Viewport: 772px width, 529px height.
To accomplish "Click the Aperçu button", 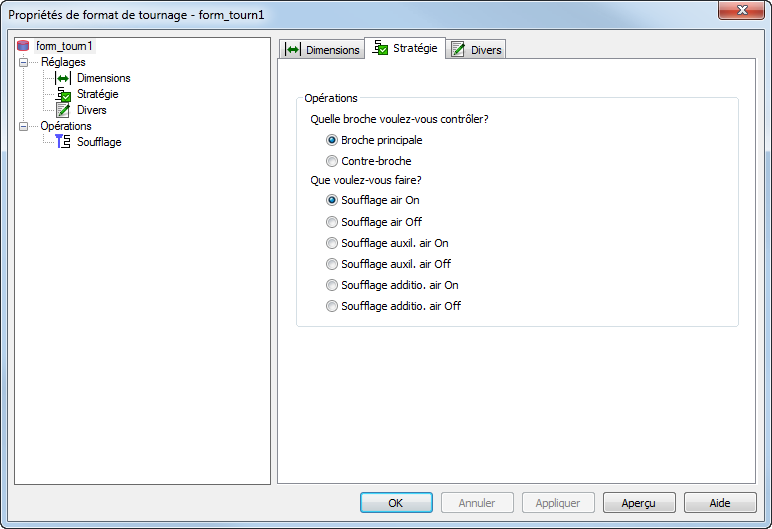I will [x=638, y=502].
